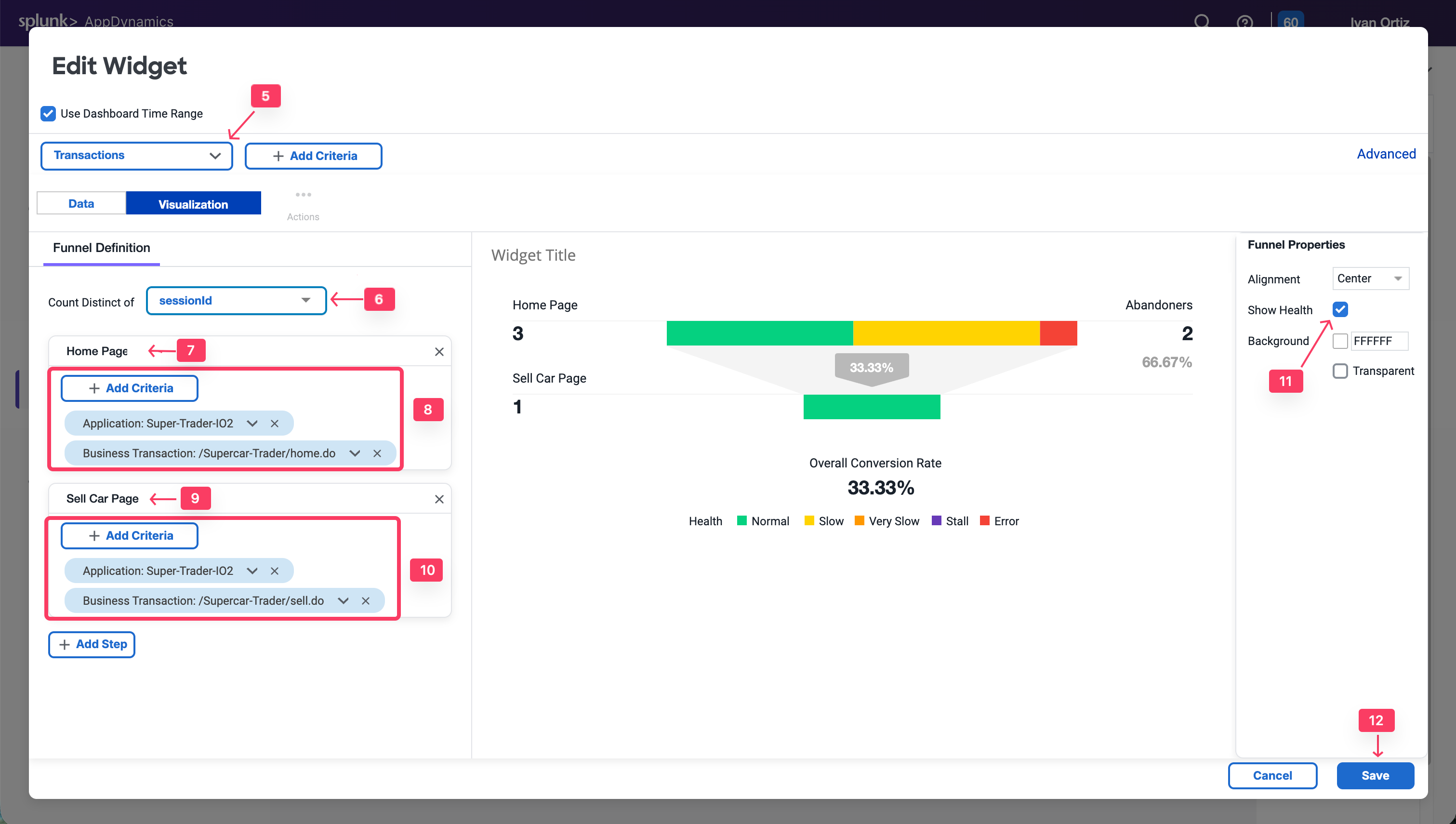Click the search icon in top bar

[x=1202, y=22]
